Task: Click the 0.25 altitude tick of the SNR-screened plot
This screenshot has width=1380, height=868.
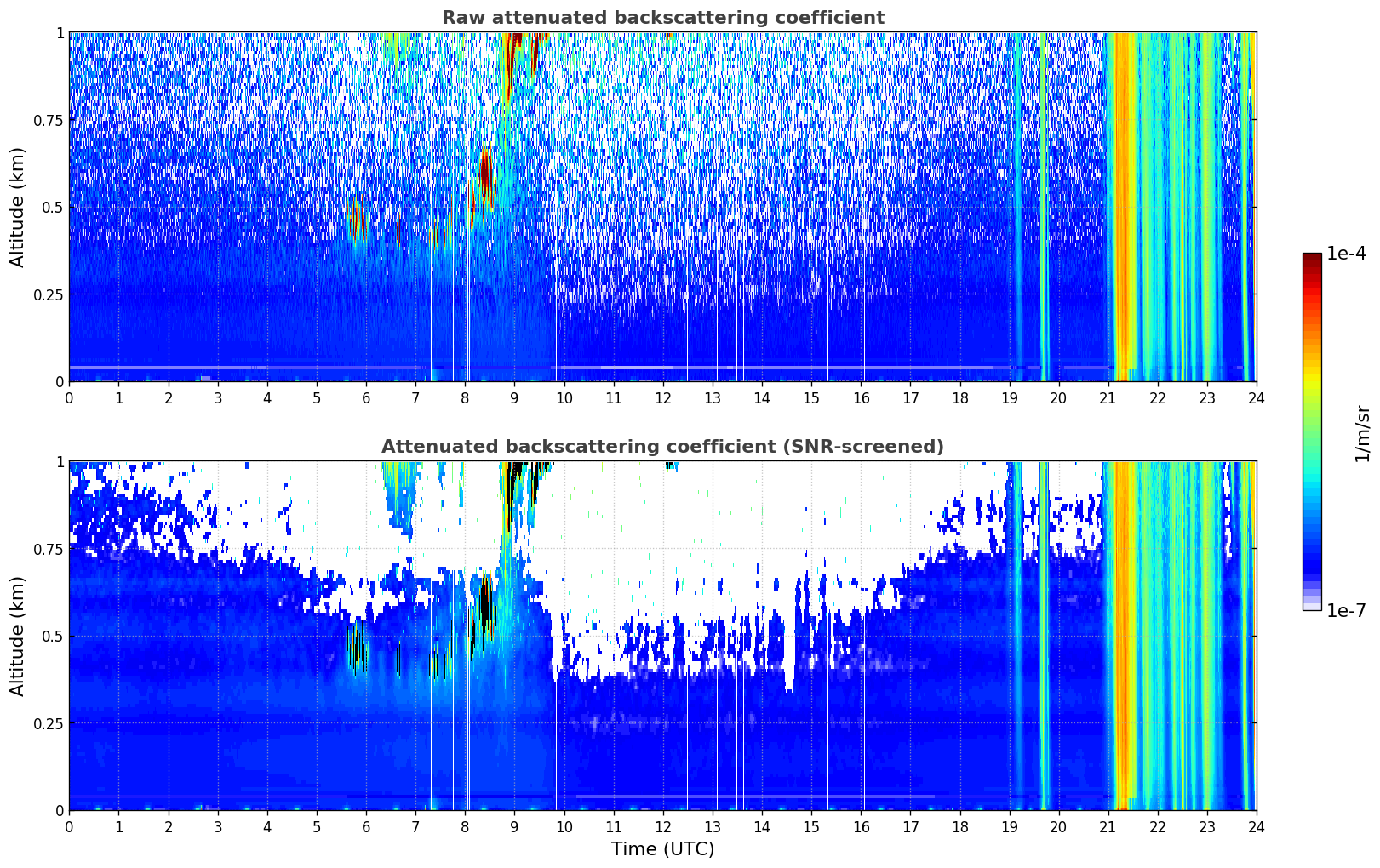Action: [x=48, y=723]
